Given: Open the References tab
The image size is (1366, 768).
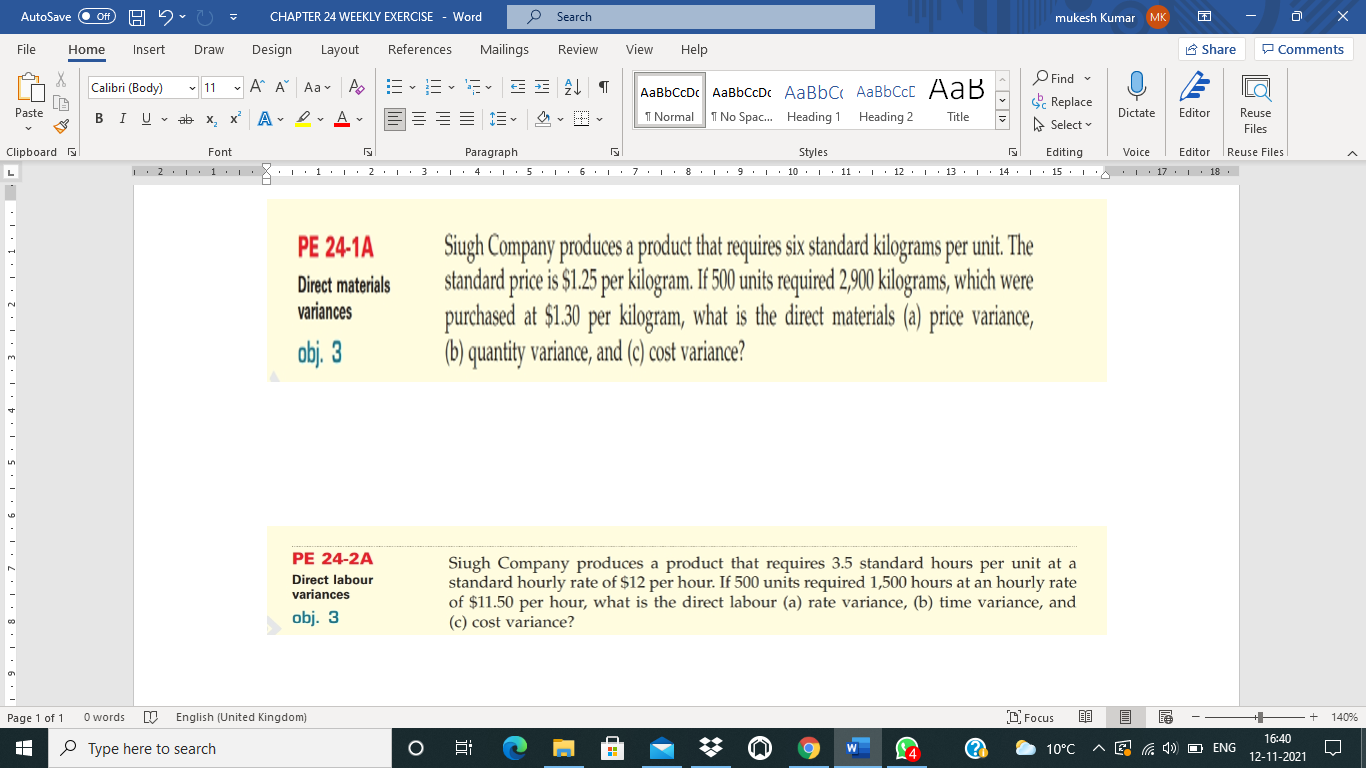Looking at the screenshot, I should 420,49.
